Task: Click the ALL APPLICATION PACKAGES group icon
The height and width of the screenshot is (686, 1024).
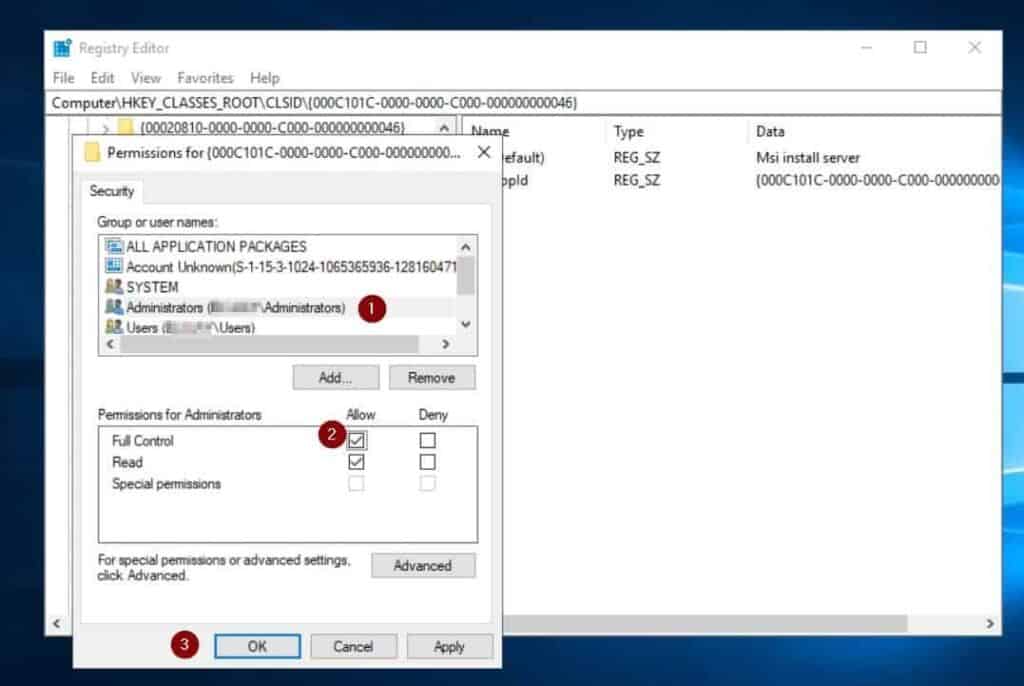Action: pos(114,246)
